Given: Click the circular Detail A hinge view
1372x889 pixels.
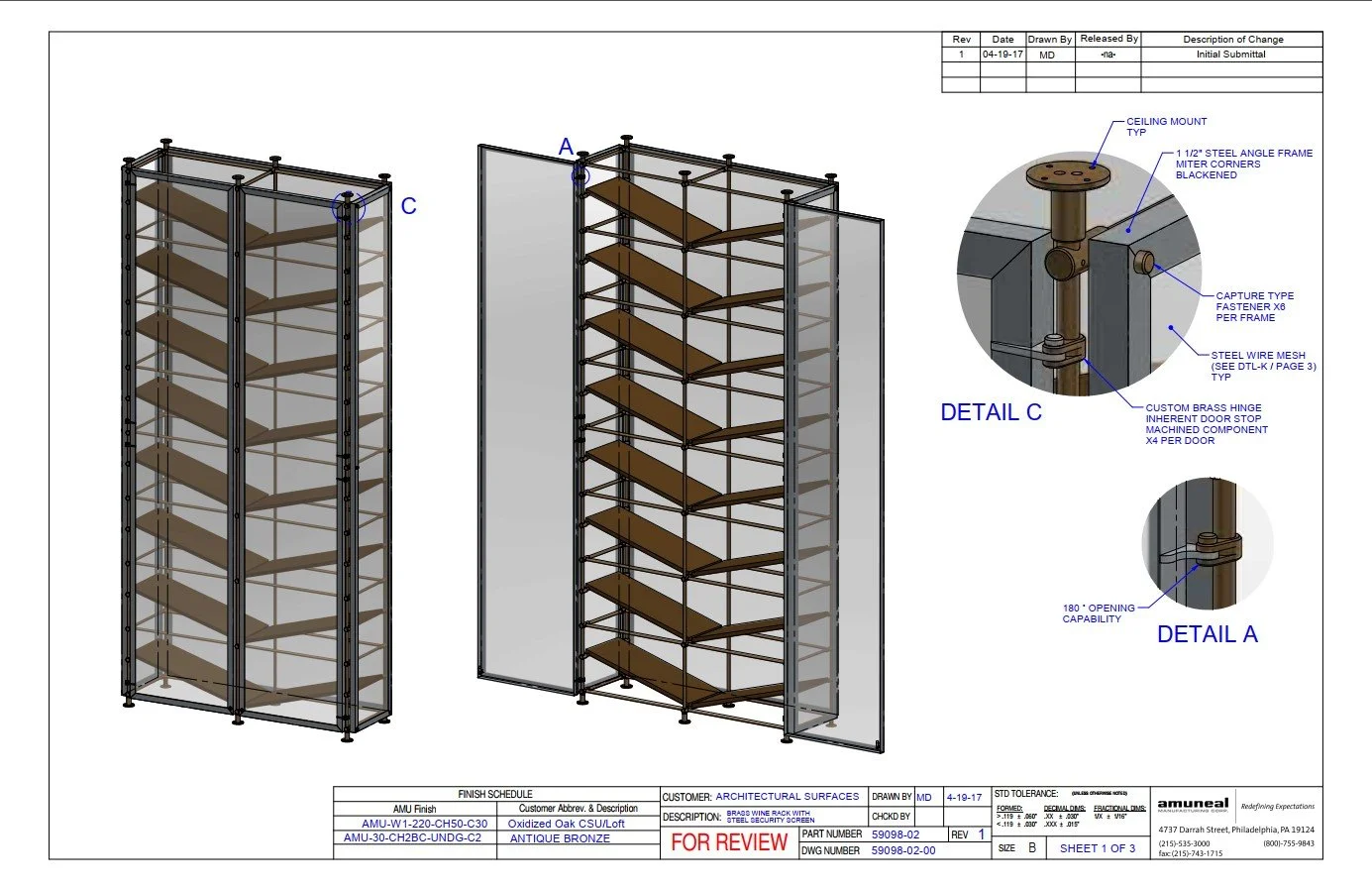Looking at the screenshot, I should pos(1207,542).
